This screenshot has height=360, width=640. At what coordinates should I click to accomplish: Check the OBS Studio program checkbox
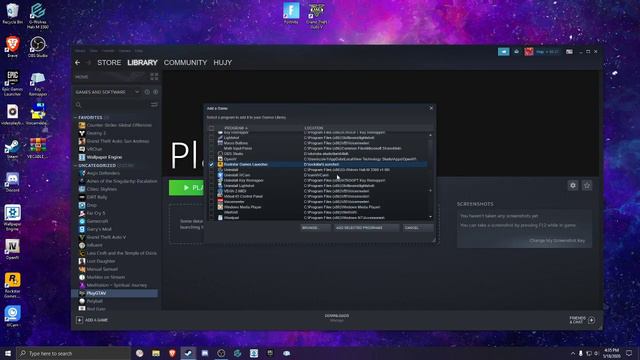211,153
